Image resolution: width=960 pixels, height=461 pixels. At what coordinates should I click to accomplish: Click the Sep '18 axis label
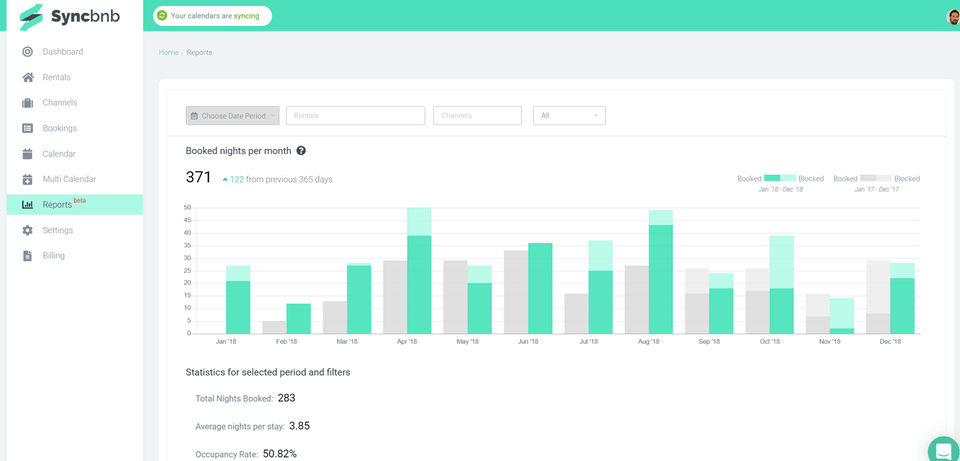709,342
